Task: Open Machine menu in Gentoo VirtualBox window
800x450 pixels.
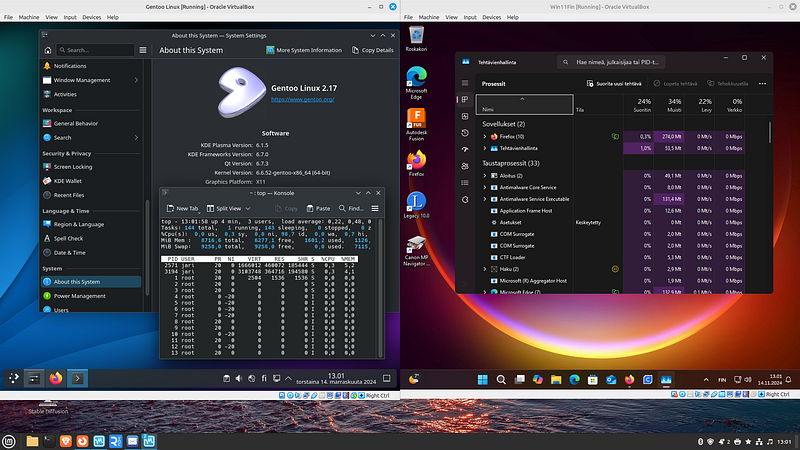Action: pos(29,17)
